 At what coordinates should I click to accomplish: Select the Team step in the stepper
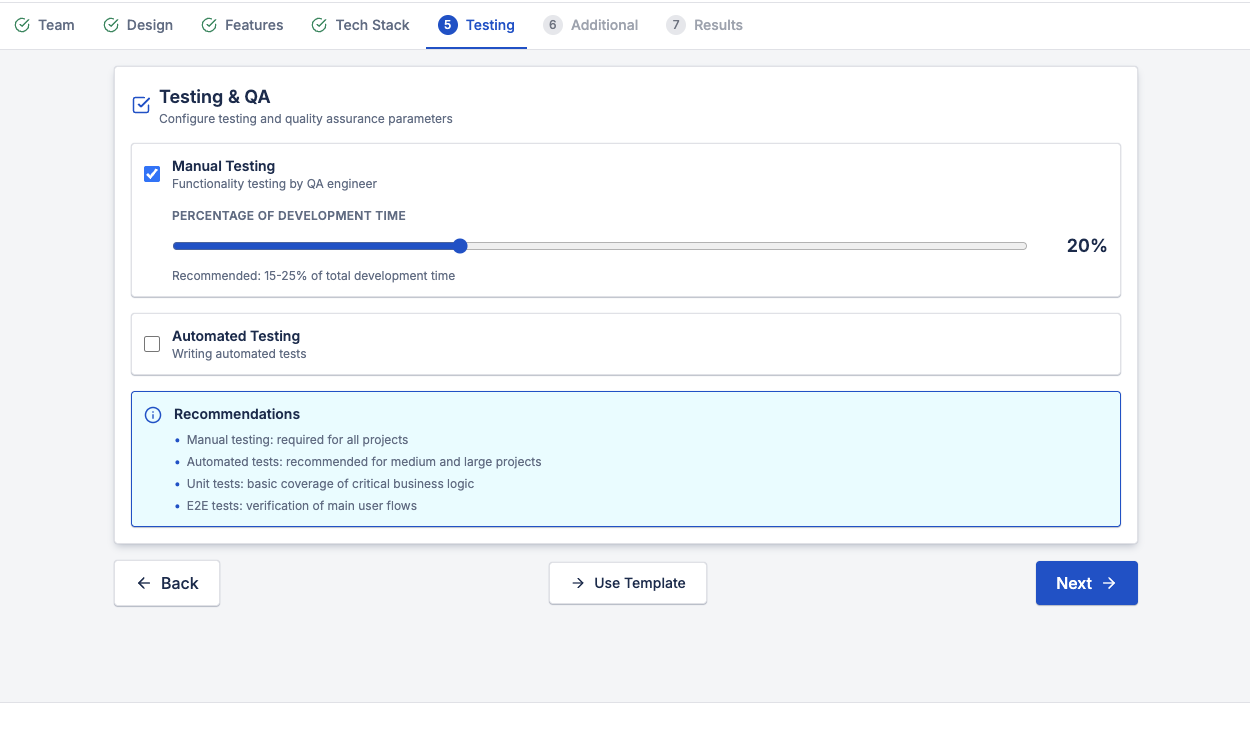coord(44,24)
